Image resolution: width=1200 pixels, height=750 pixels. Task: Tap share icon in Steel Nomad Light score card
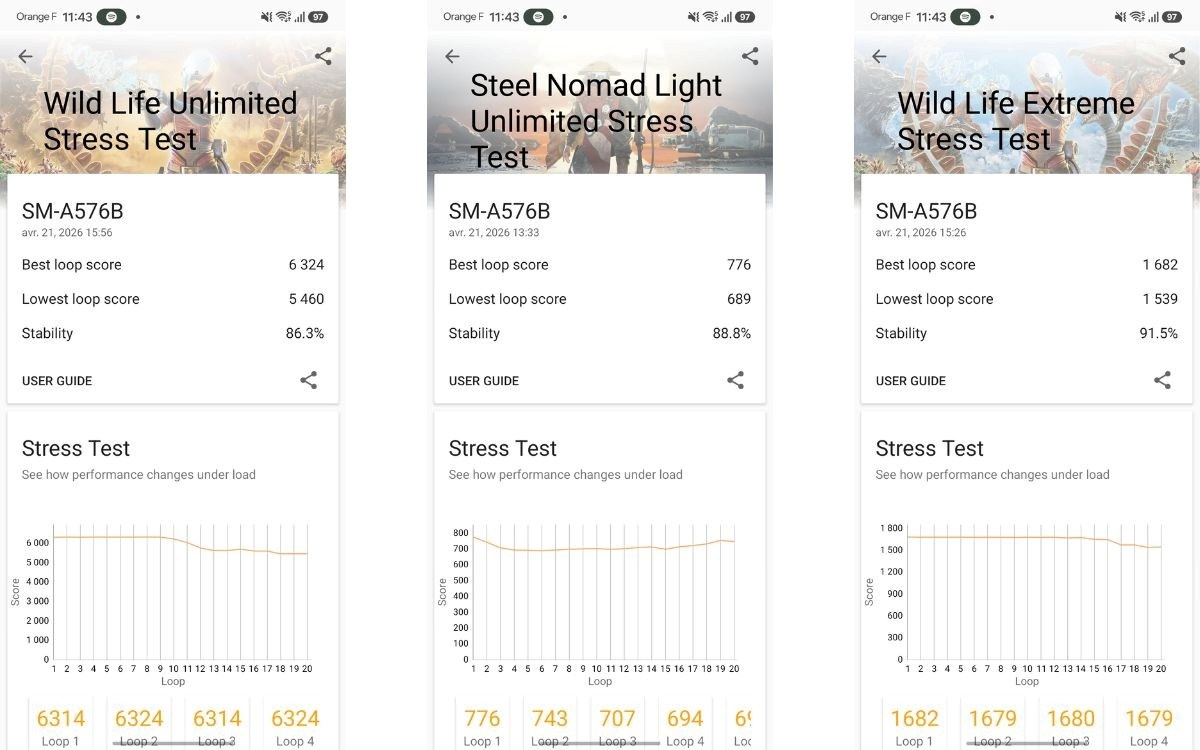pyautogui.click(x=735, y=380)
